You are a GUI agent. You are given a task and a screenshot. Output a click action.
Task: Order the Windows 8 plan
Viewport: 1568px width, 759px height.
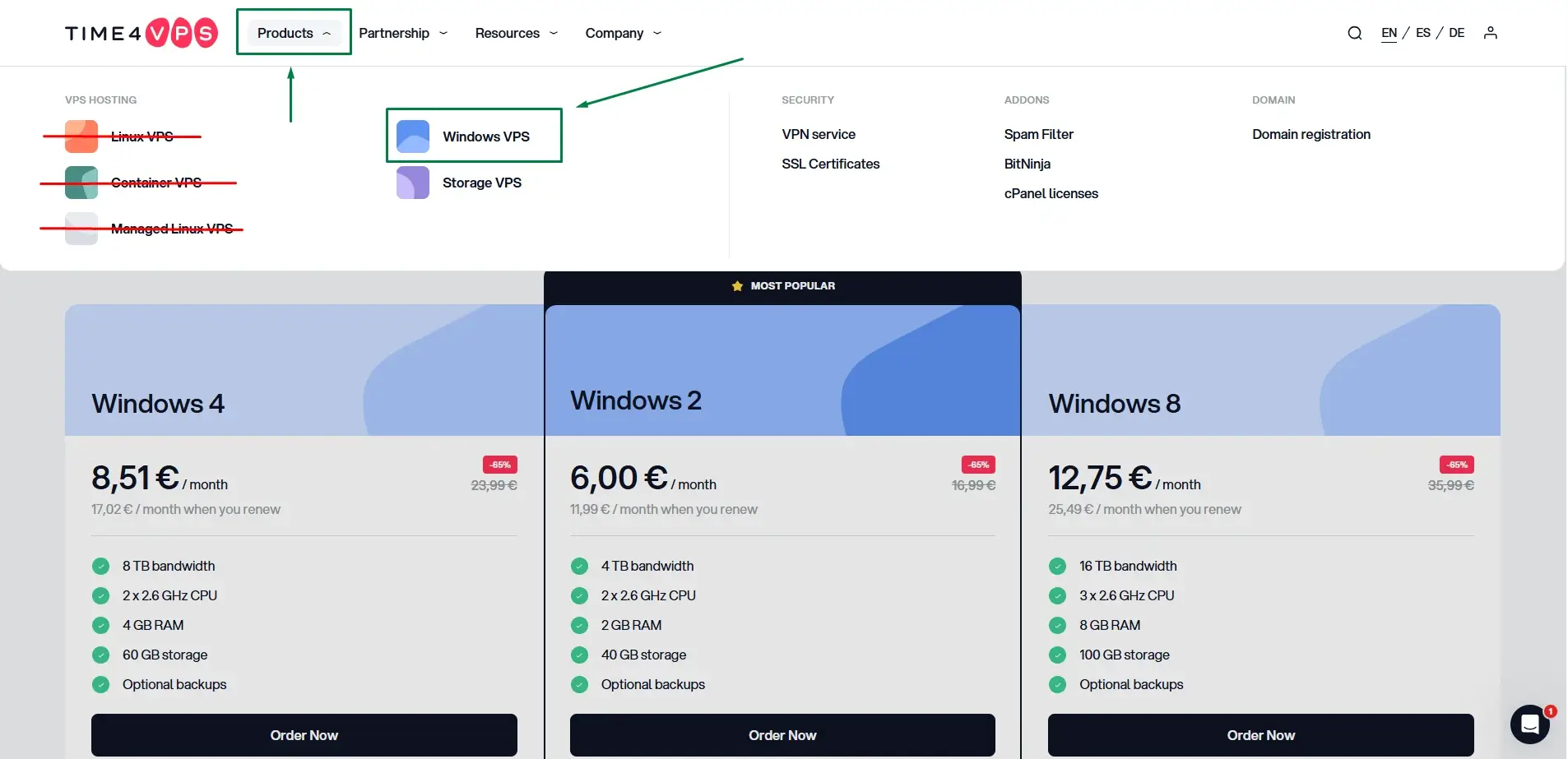pos(1261,735)
